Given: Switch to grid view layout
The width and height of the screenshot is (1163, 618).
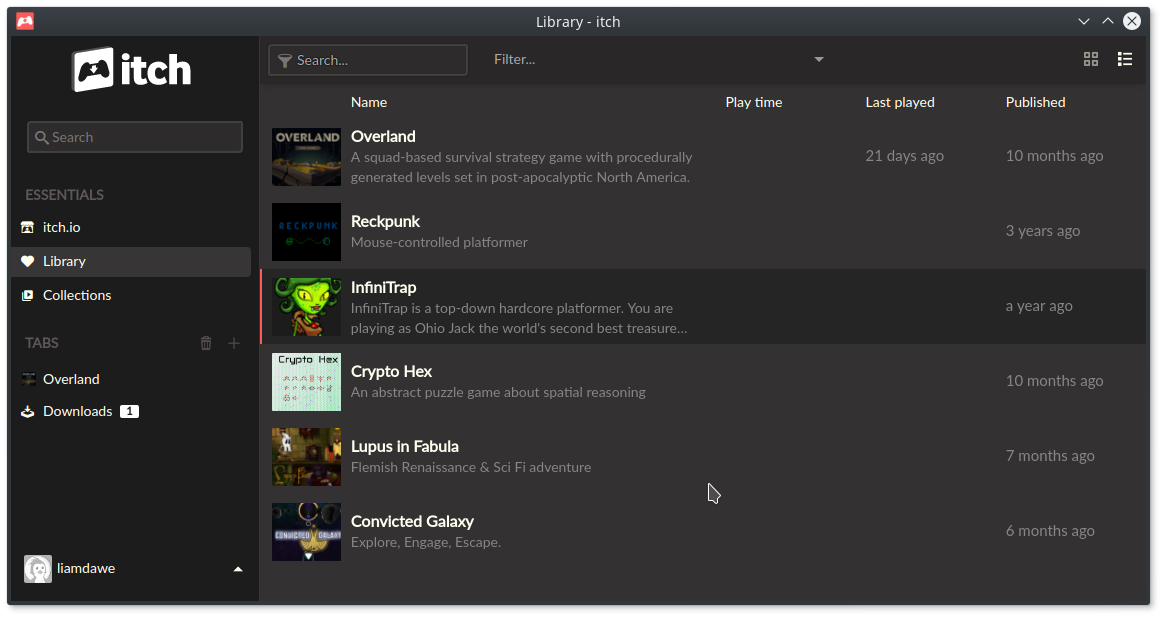Looking at the screenshot, I should 1090,59.
